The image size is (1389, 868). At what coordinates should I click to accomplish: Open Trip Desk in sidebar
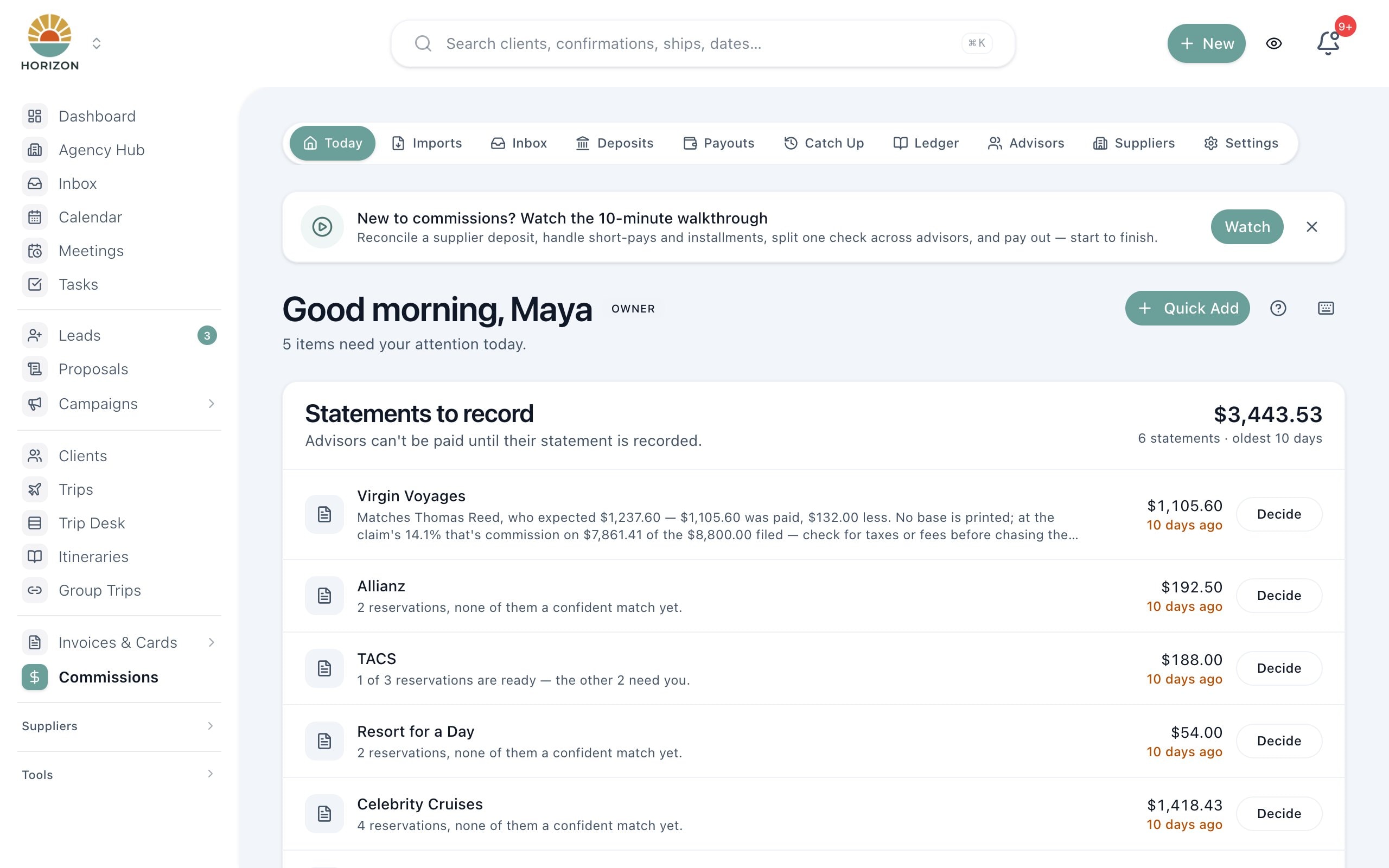point(119,523)
